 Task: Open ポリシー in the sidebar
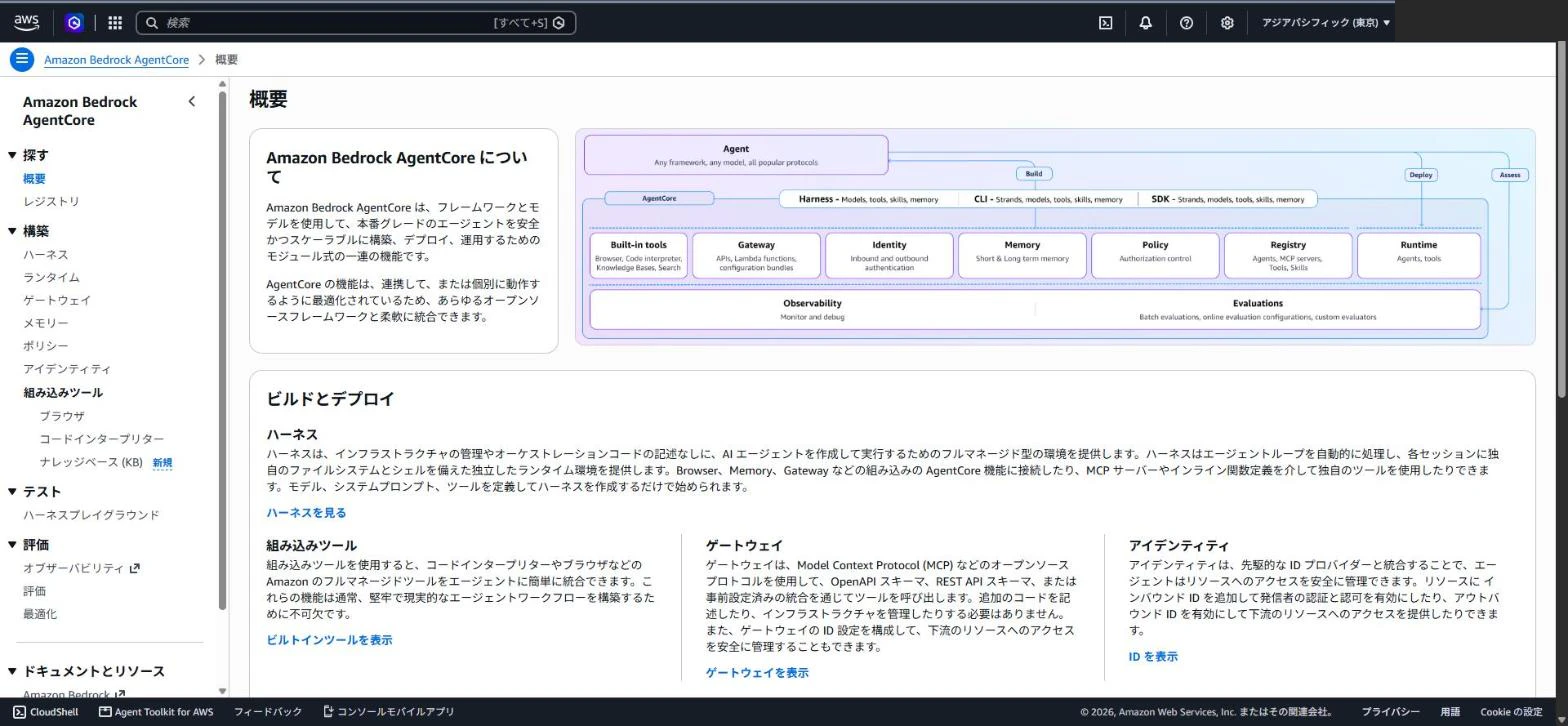tap(46, 346)
